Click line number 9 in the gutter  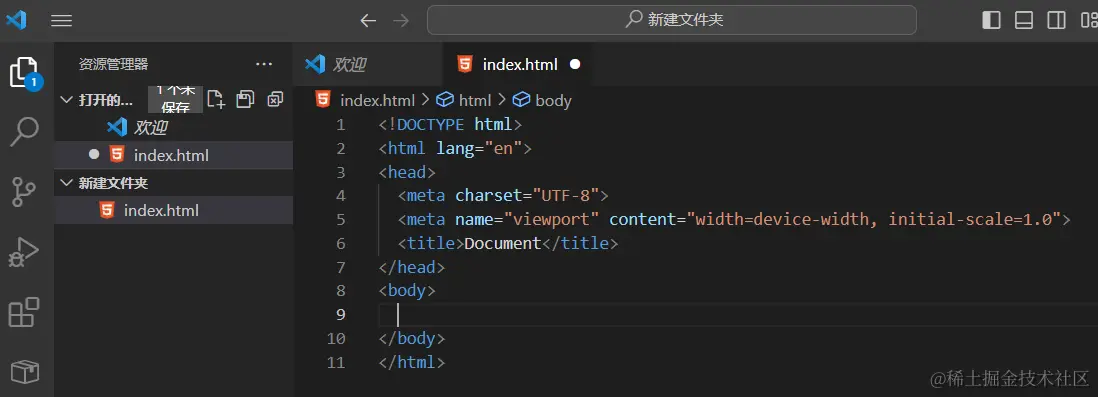click(341, 314)
